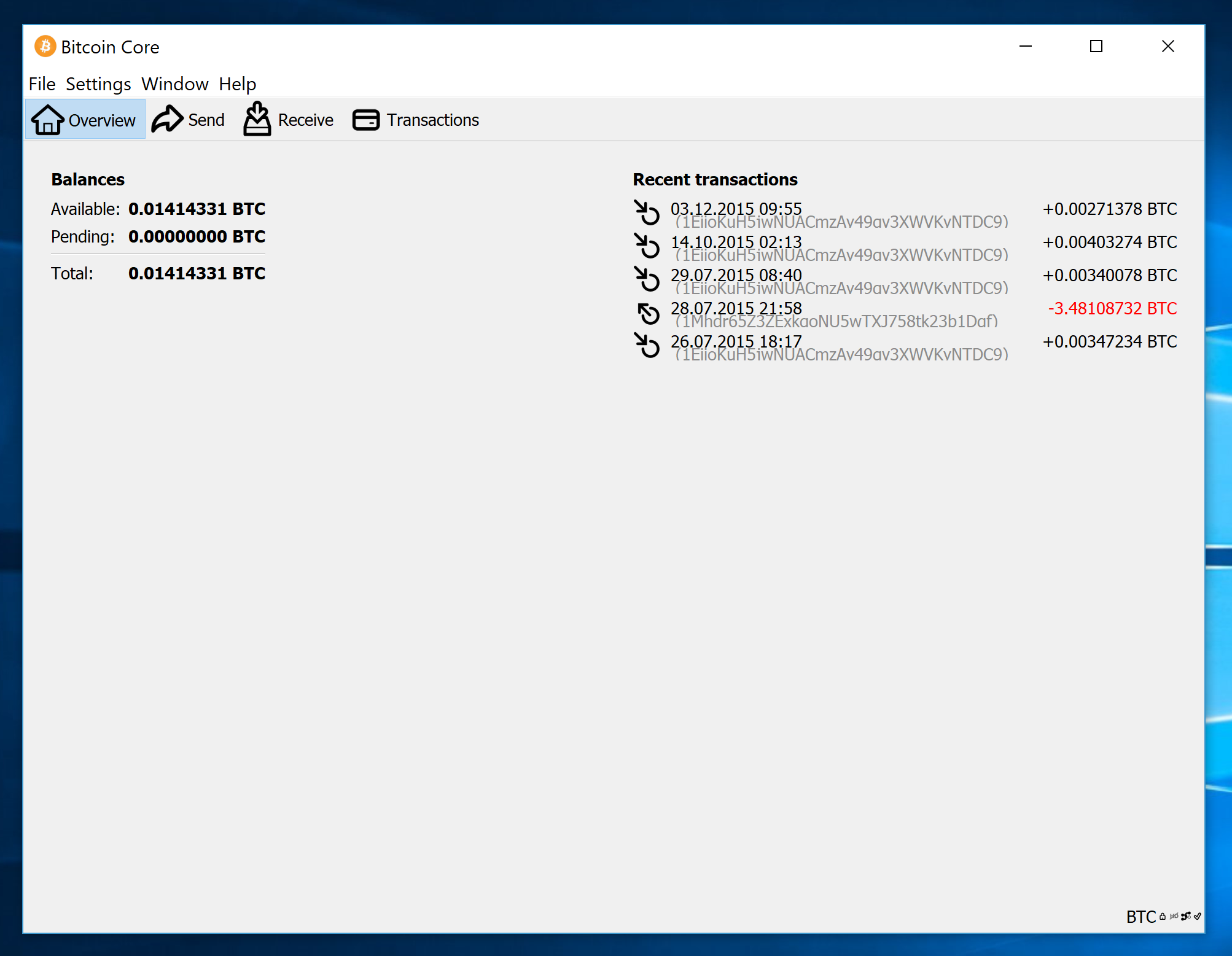Click the Overview house icon

pyautogui.click(x=47, y=120)
